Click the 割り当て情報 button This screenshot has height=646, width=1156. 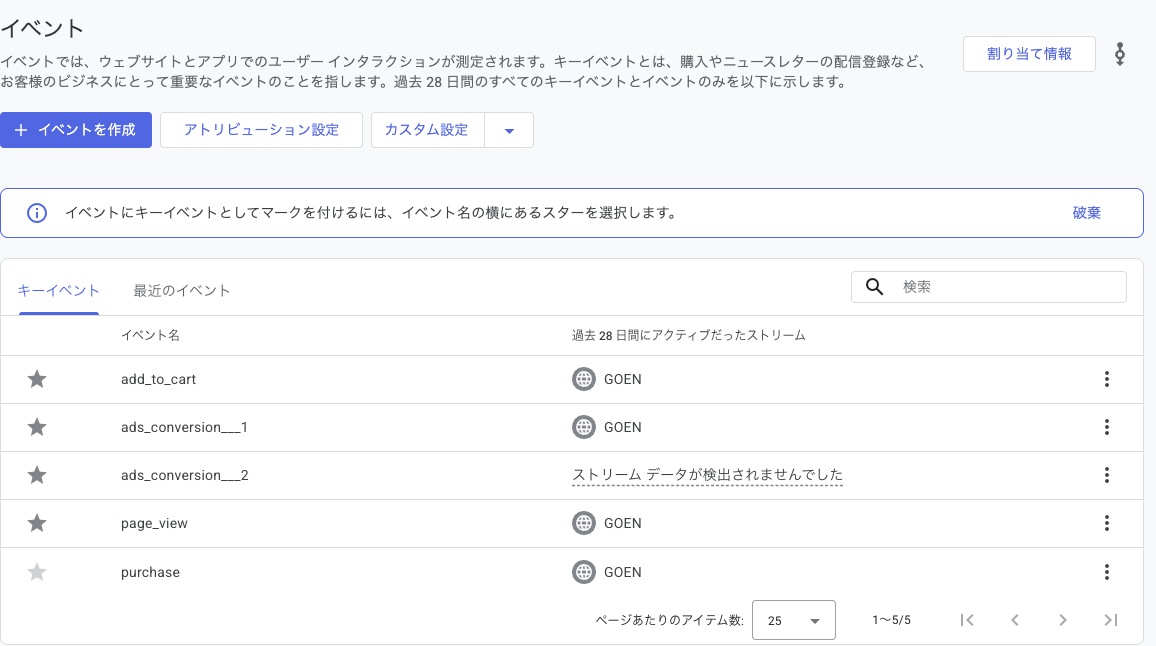point(1029,54)
